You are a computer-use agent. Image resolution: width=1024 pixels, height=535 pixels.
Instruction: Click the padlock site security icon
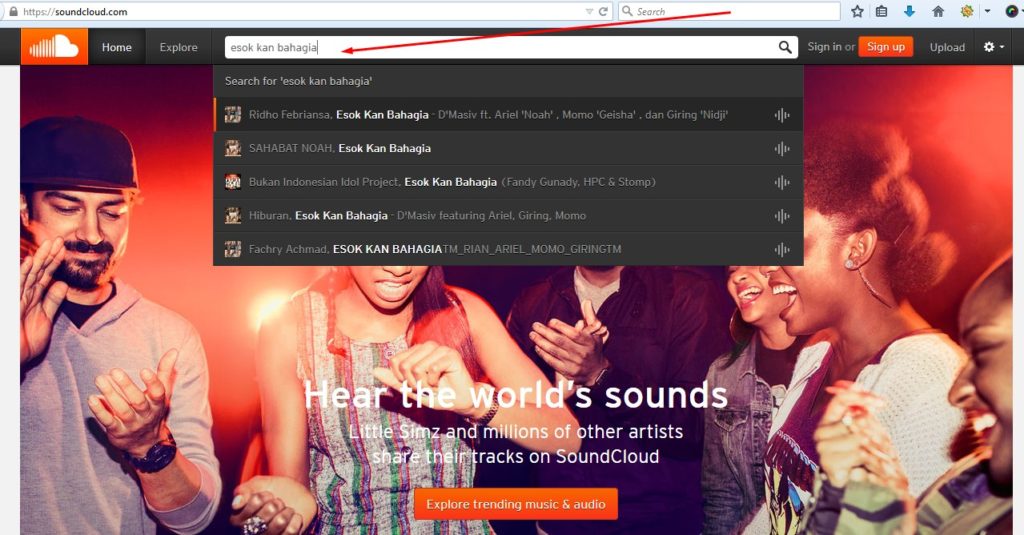[x=13, y=11]
